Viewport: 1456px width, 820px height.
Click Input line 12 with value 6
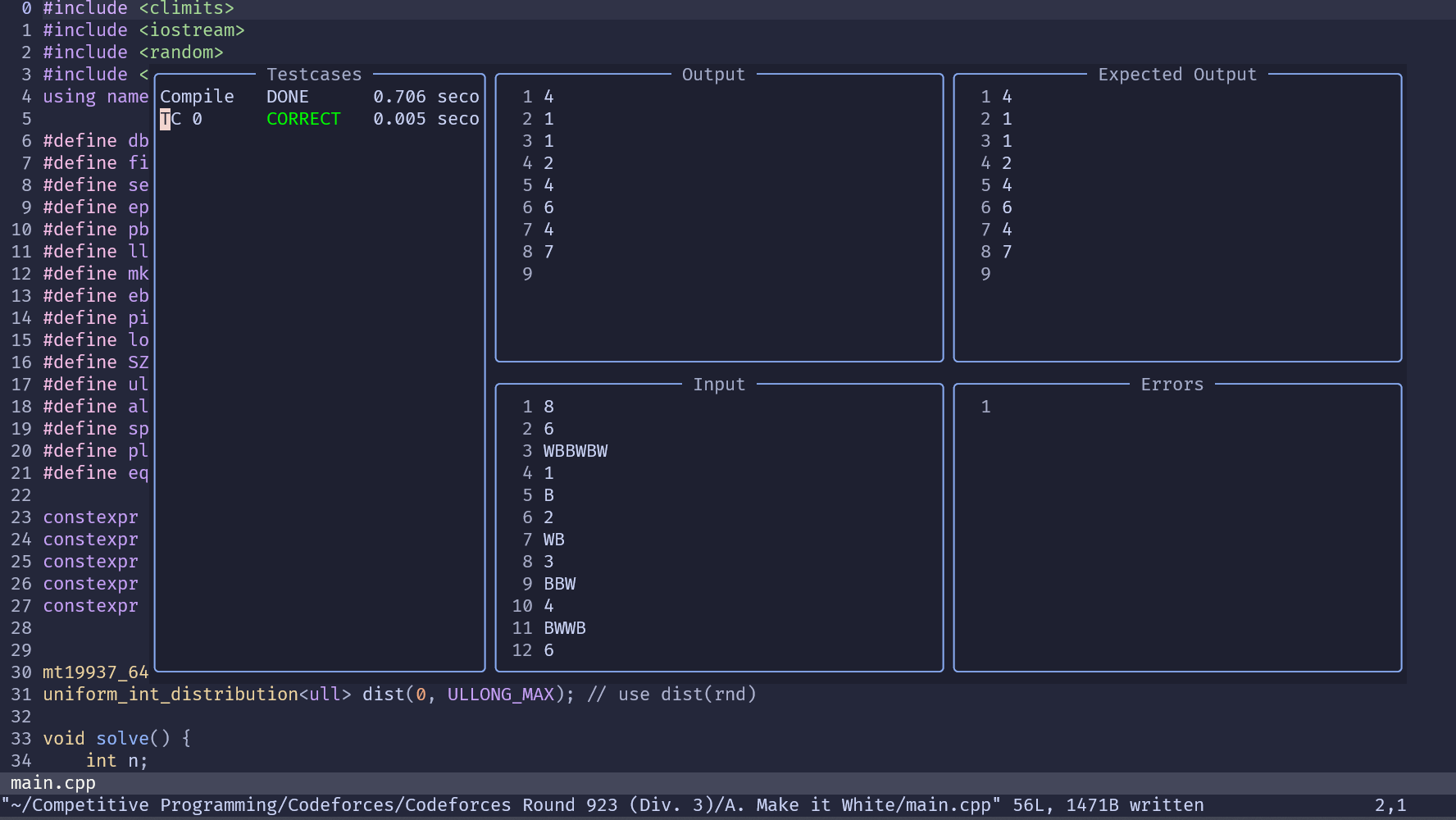click(548, 650)
